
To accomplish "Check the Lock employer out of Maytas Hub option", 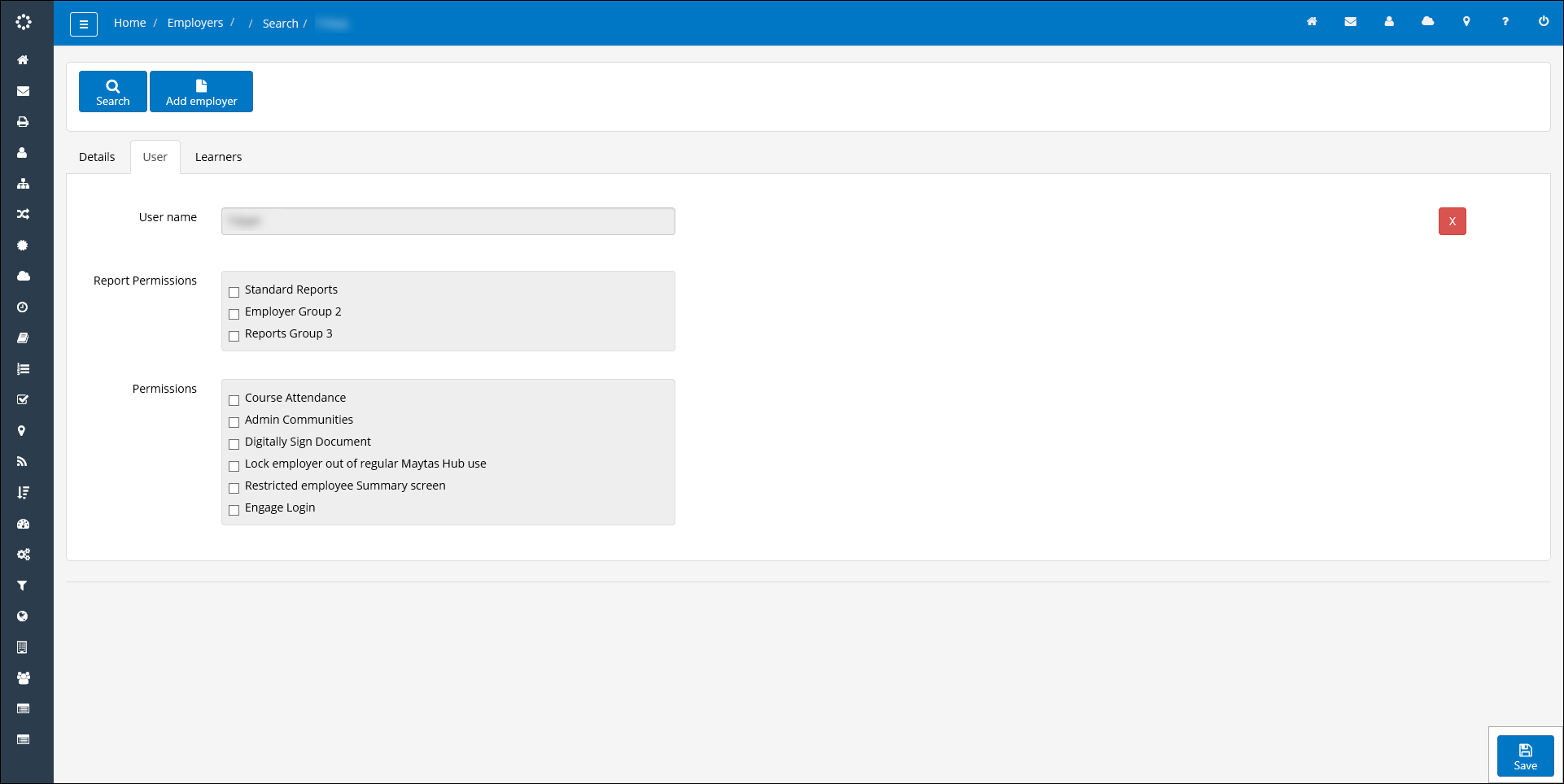I will coord(234,466).
